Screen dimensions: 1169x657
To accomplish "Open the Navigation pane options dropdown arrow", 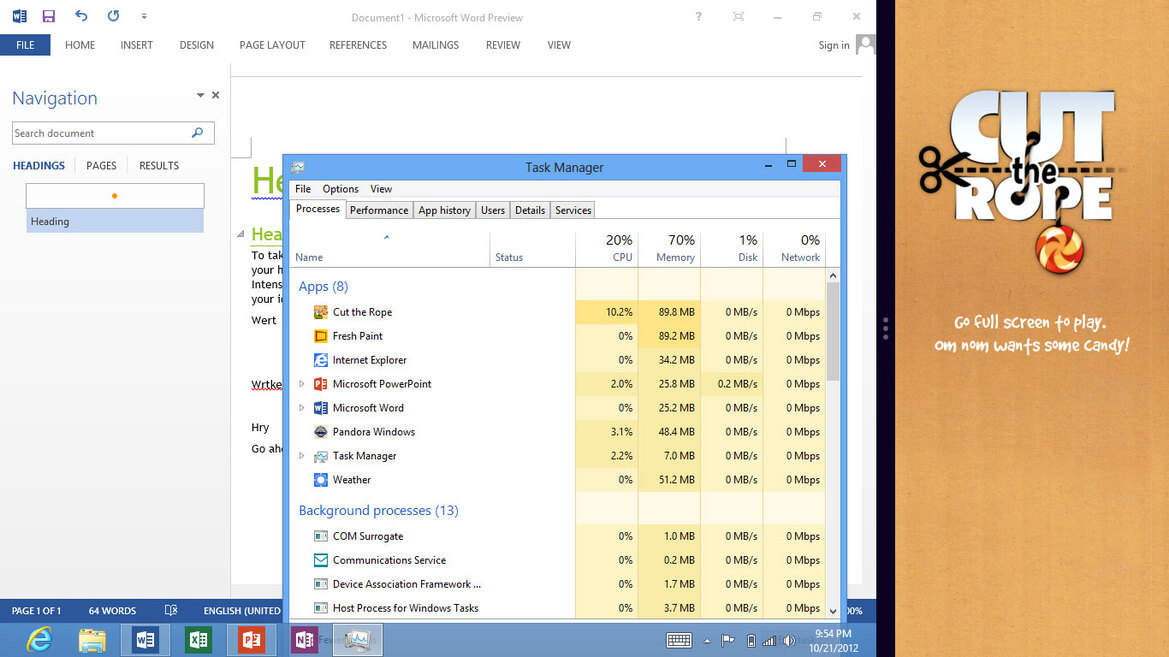I will click(200, 95).
